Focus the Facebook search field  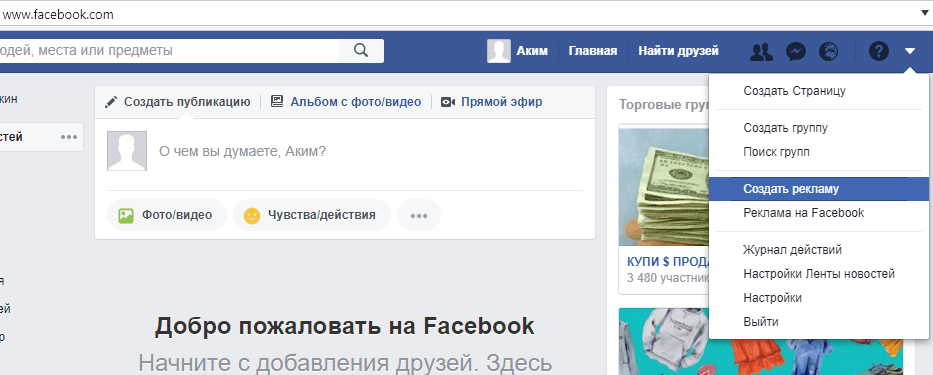click(169, 51)
